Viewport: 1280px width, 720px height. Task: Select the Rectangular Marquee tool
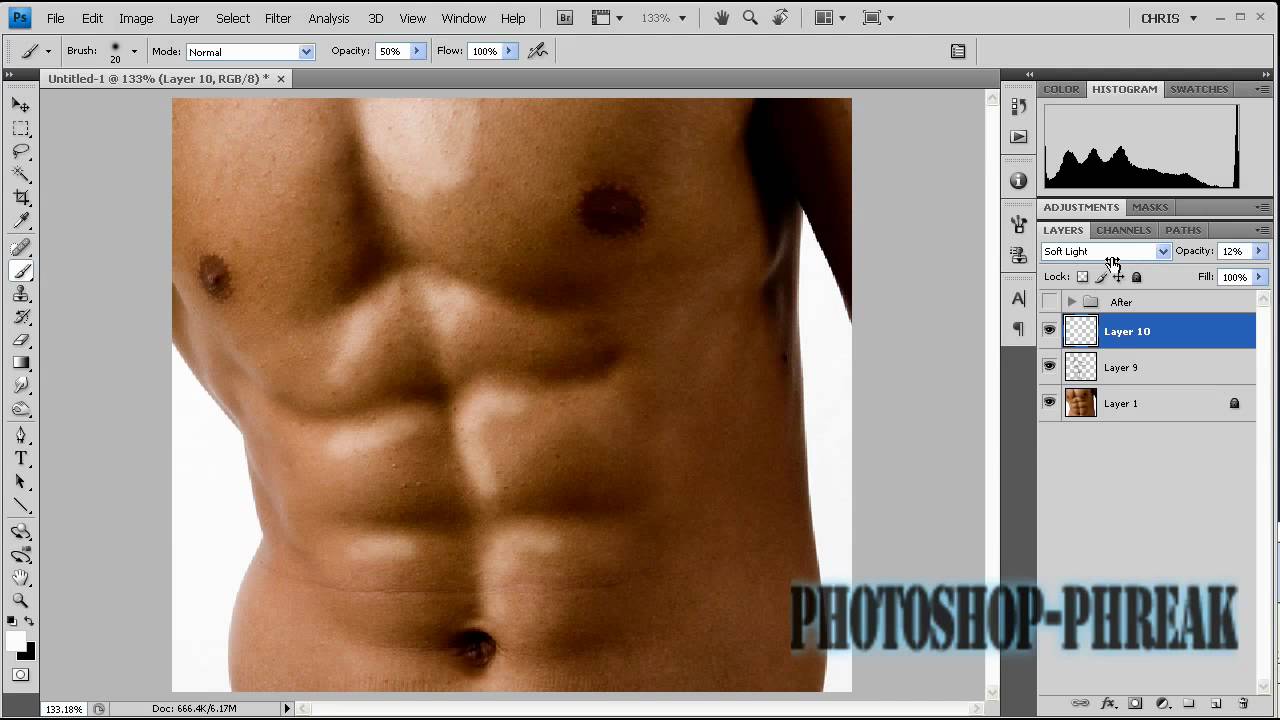21,129
